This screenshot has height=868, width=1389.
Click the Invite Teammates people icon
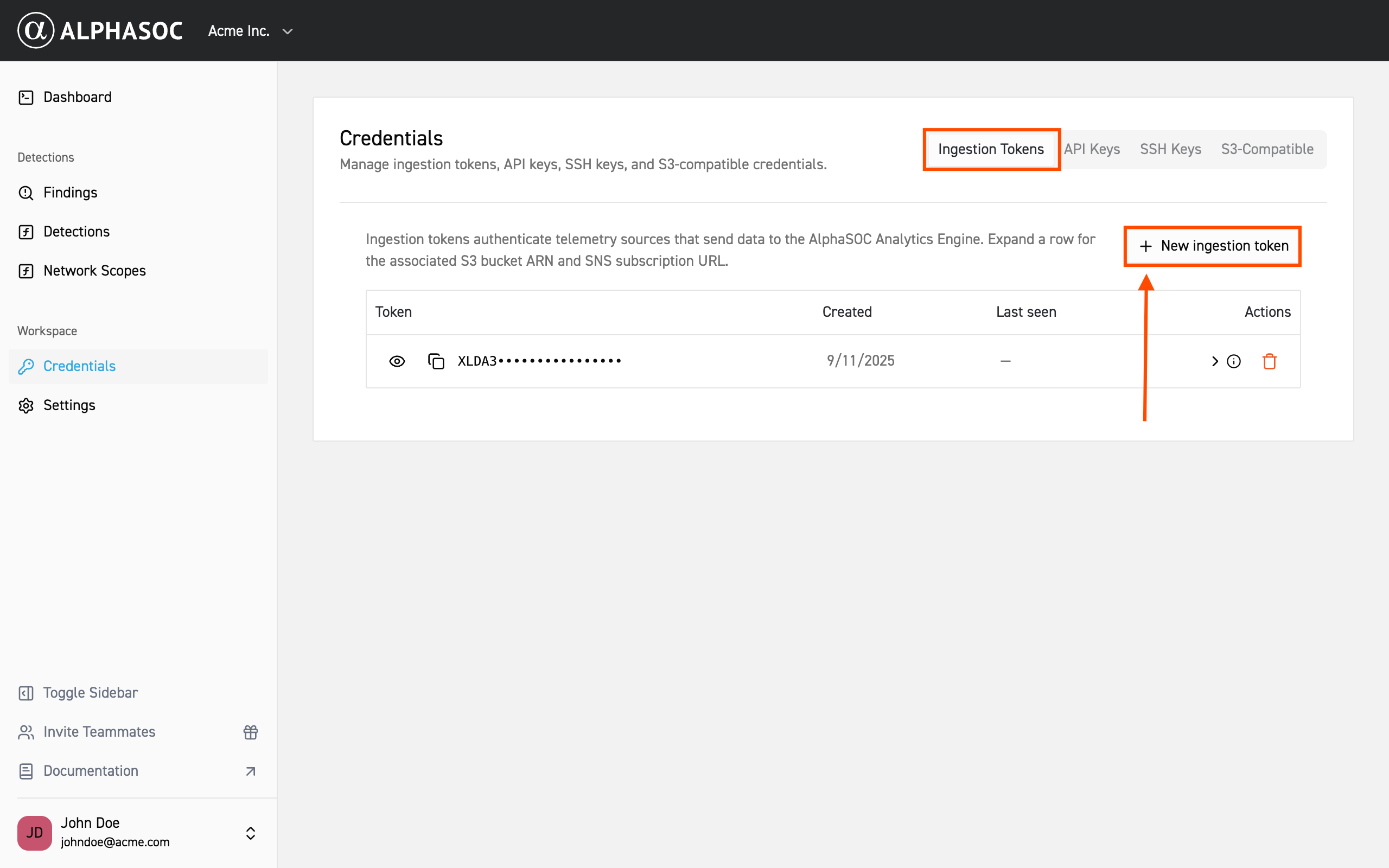(26, 732)
